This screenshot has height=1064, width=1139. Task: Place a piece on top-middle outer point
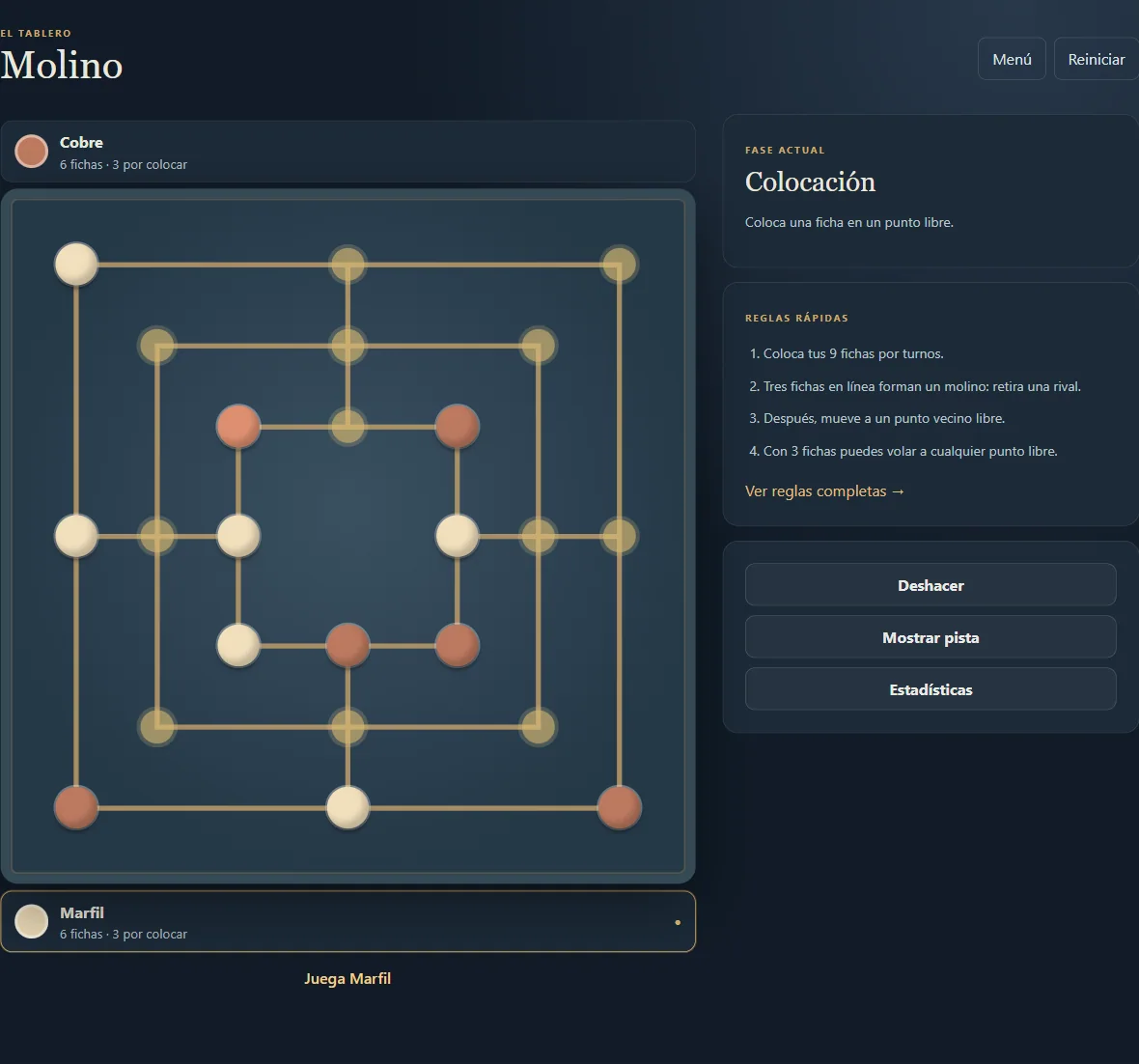pyautogui.click(x=347, y=265)
